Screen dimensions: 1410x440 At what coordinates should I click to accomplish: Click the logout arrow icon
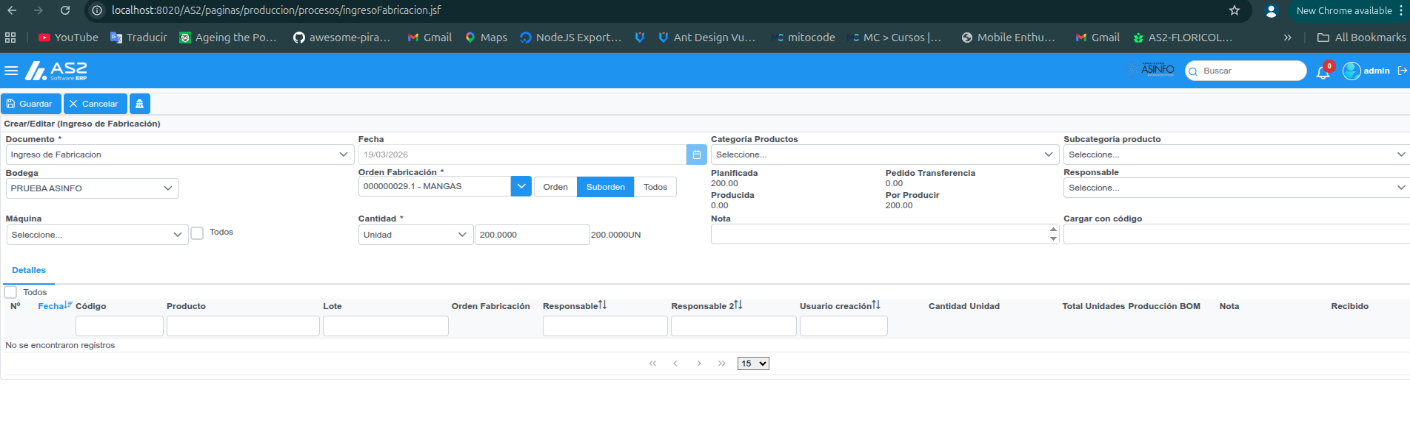(x=1402, y=71)
